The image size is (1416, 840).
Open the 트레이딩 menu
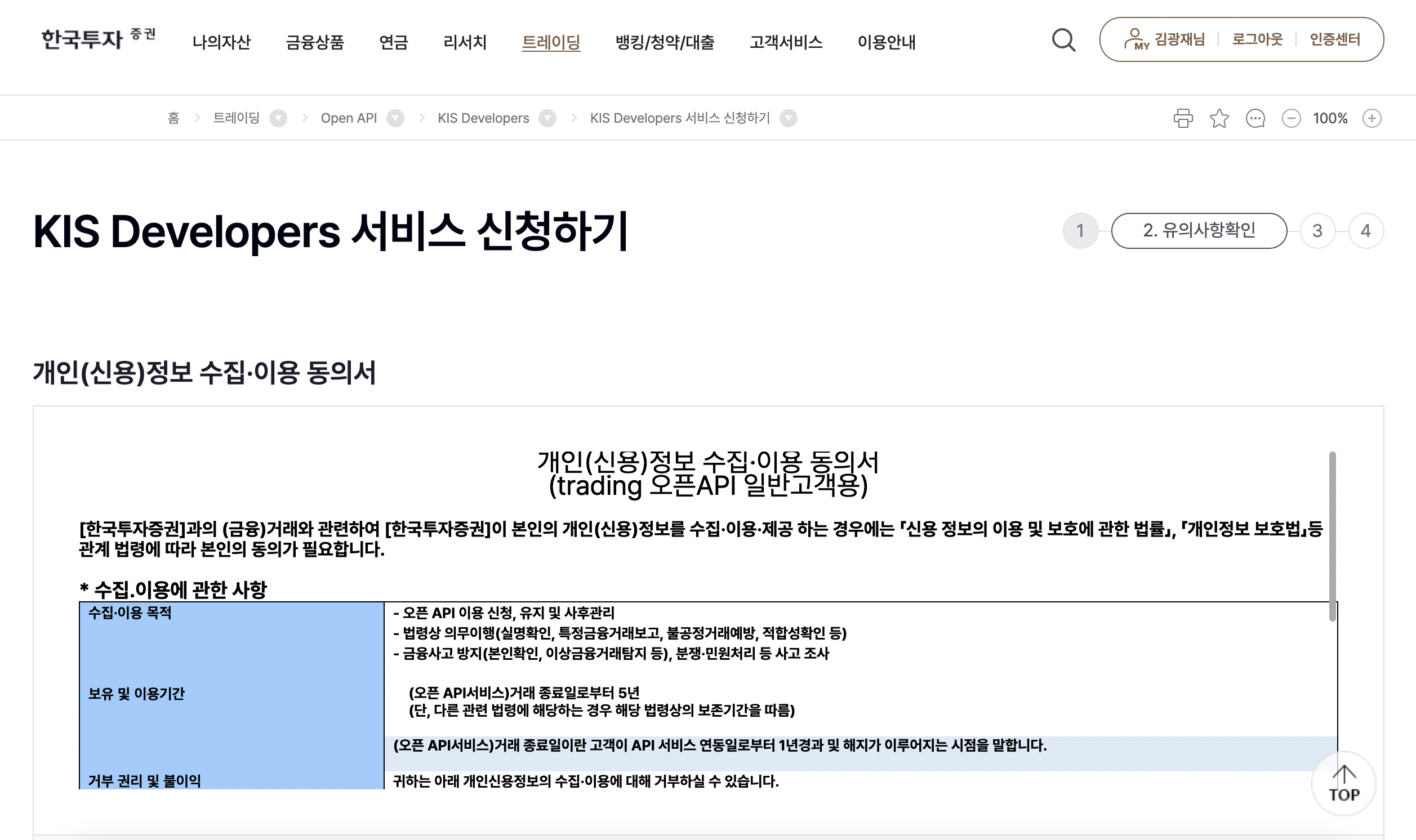click(551, 42)
